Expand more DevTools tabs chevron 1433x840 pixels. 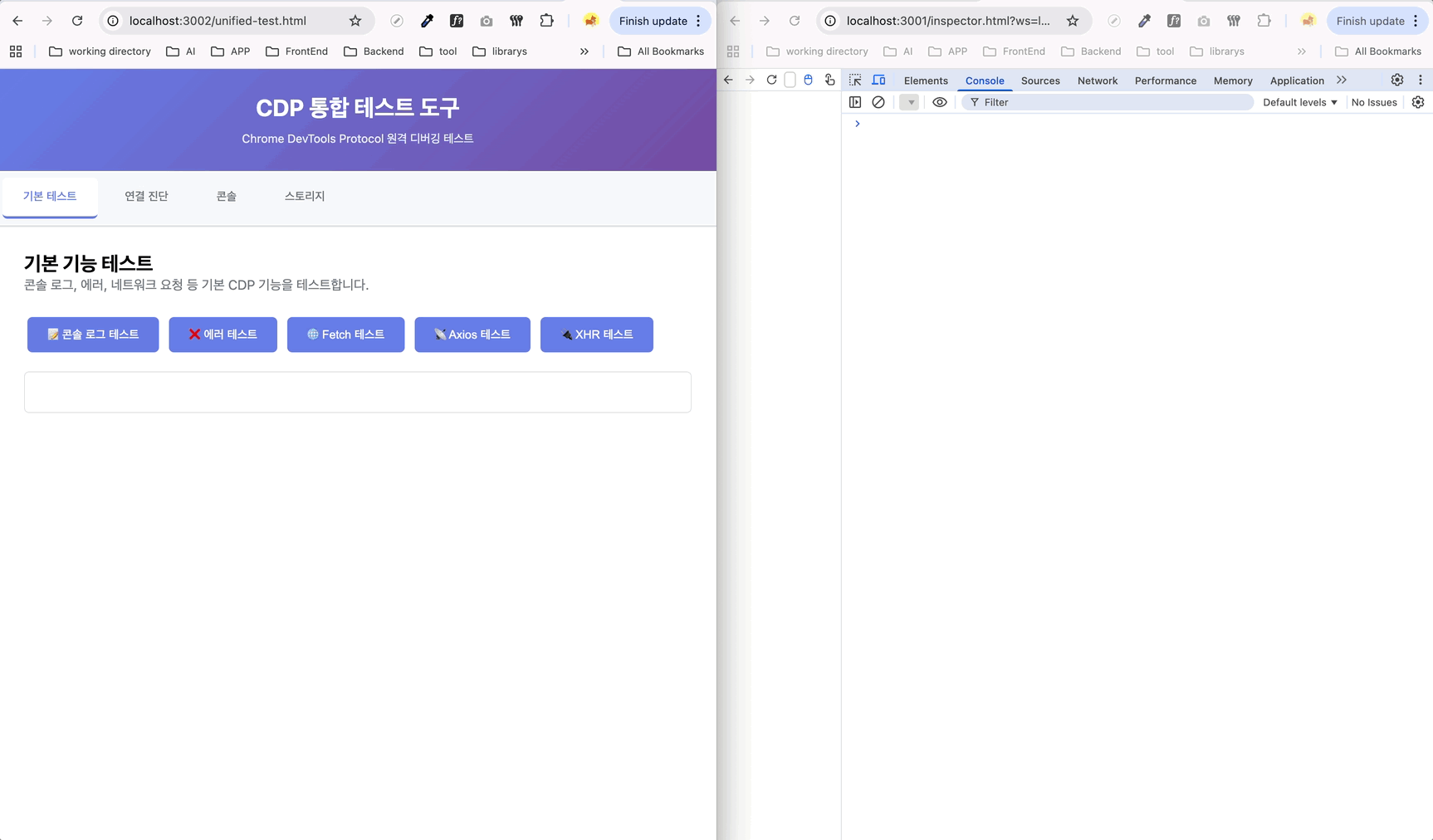[x=1342, y=81]
